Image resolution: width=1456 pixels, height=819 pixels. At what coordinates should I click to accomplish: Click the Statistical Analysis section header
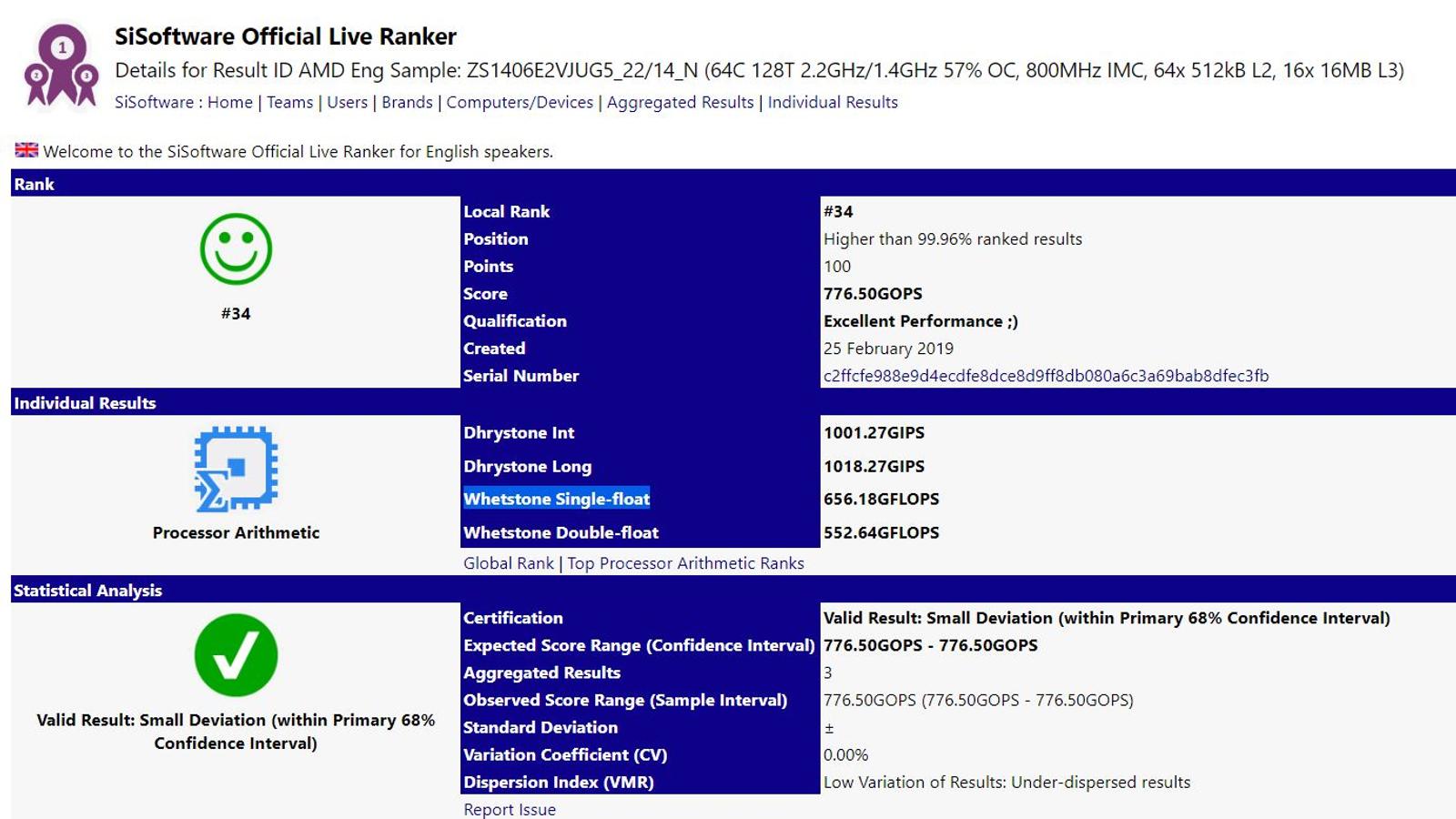tap(88, 591)
